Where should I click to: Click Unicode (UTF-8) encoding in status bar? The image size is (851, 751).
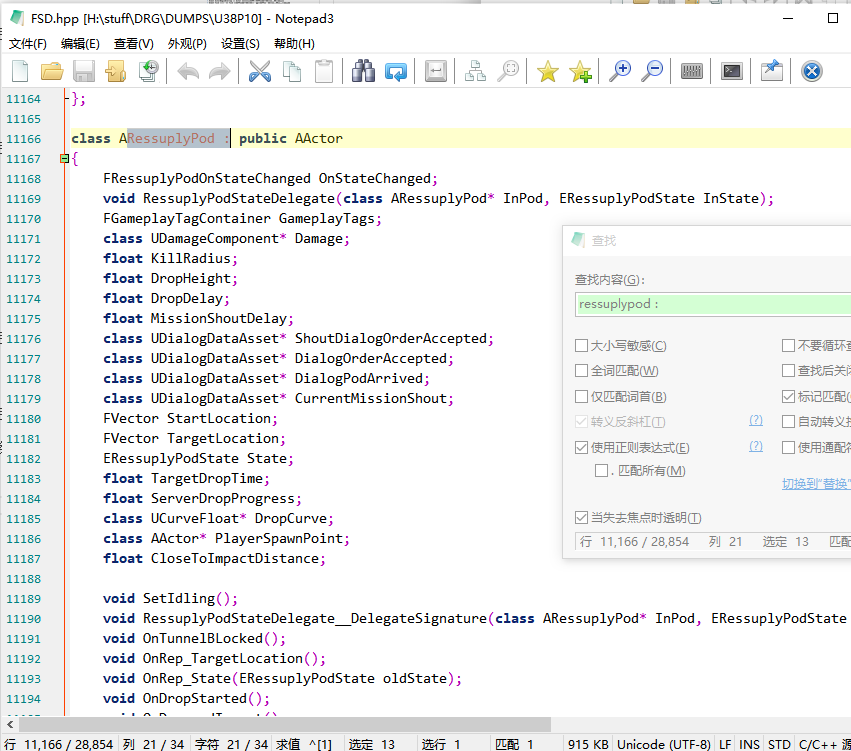tap(664, 744)
